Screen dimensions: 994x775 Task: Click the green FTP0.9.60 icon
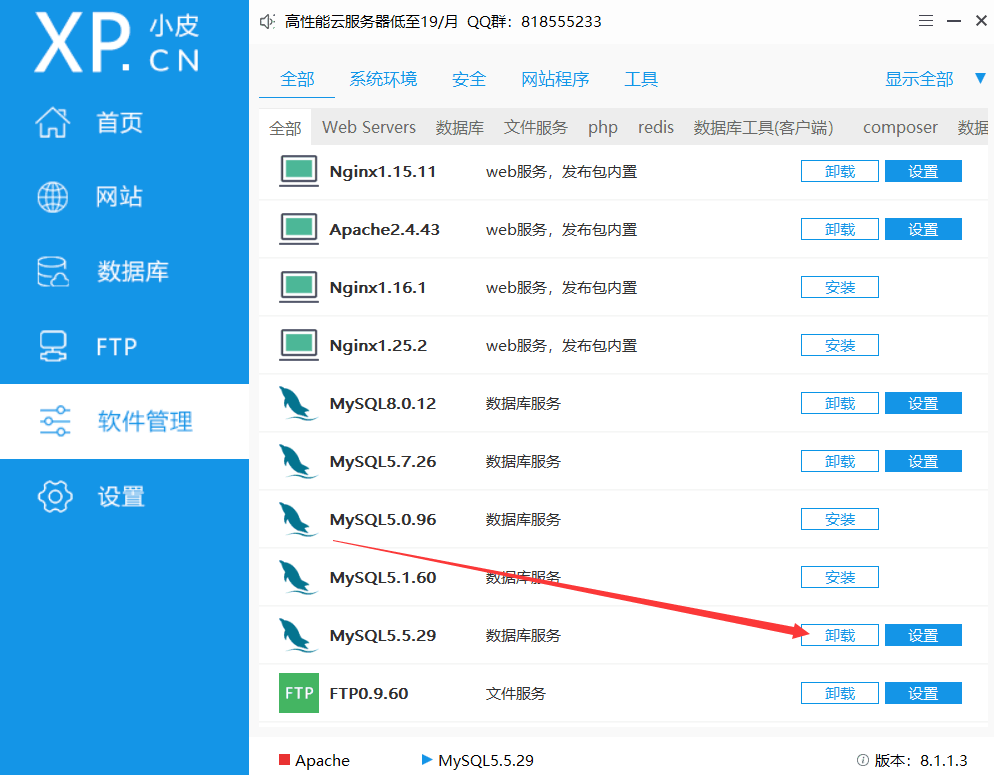tap(299, 693)
